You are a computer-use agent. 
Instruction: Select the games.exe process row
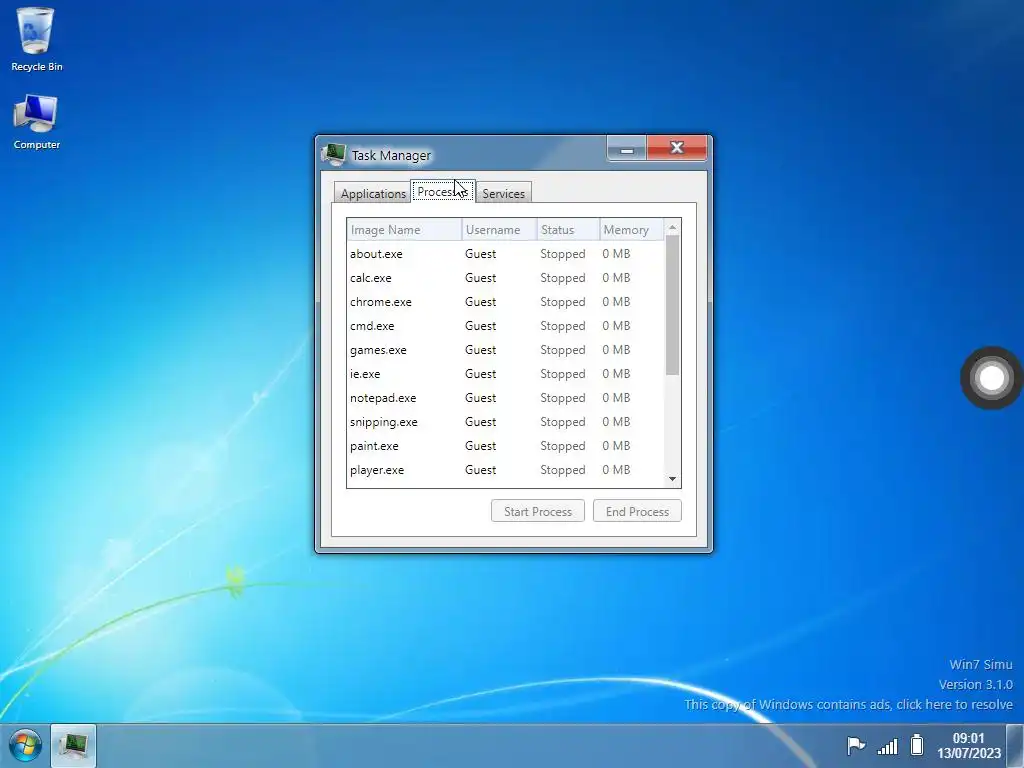pos(505,350)
